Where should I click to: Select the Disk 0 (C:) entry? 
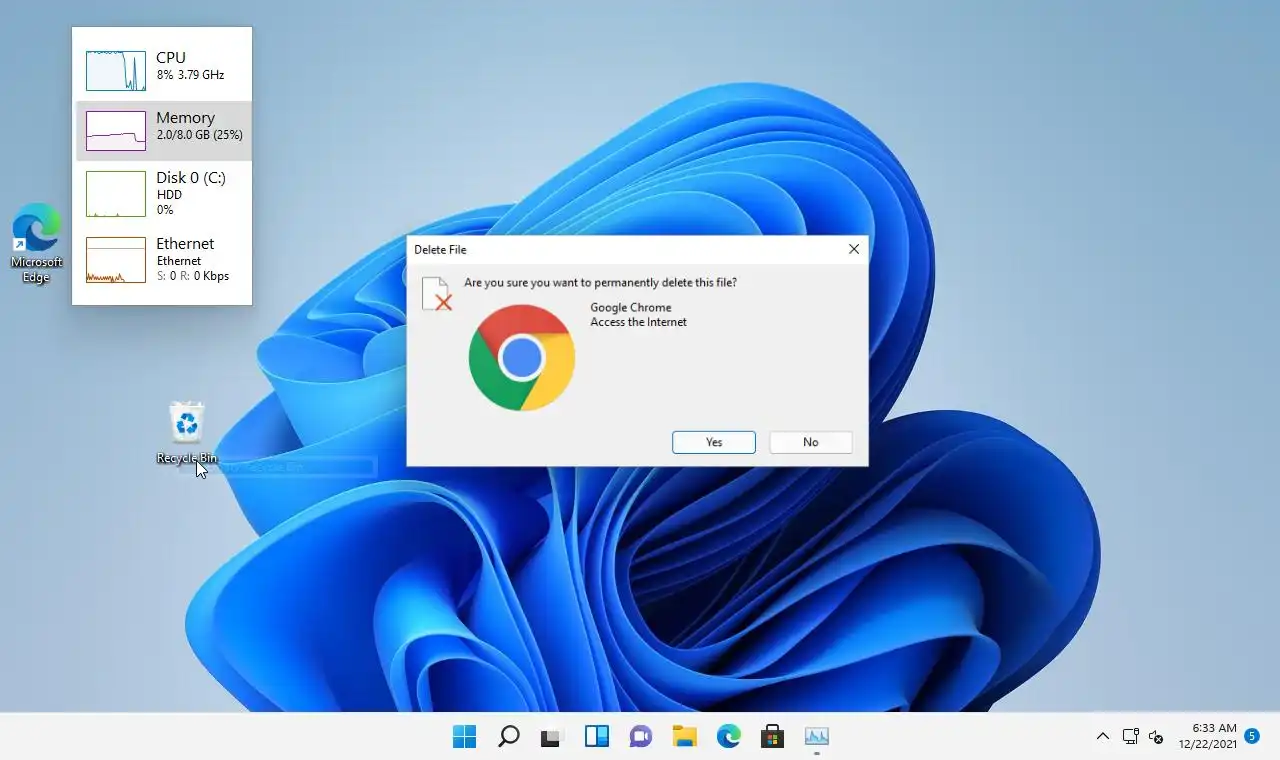click(x=164, y=194)
